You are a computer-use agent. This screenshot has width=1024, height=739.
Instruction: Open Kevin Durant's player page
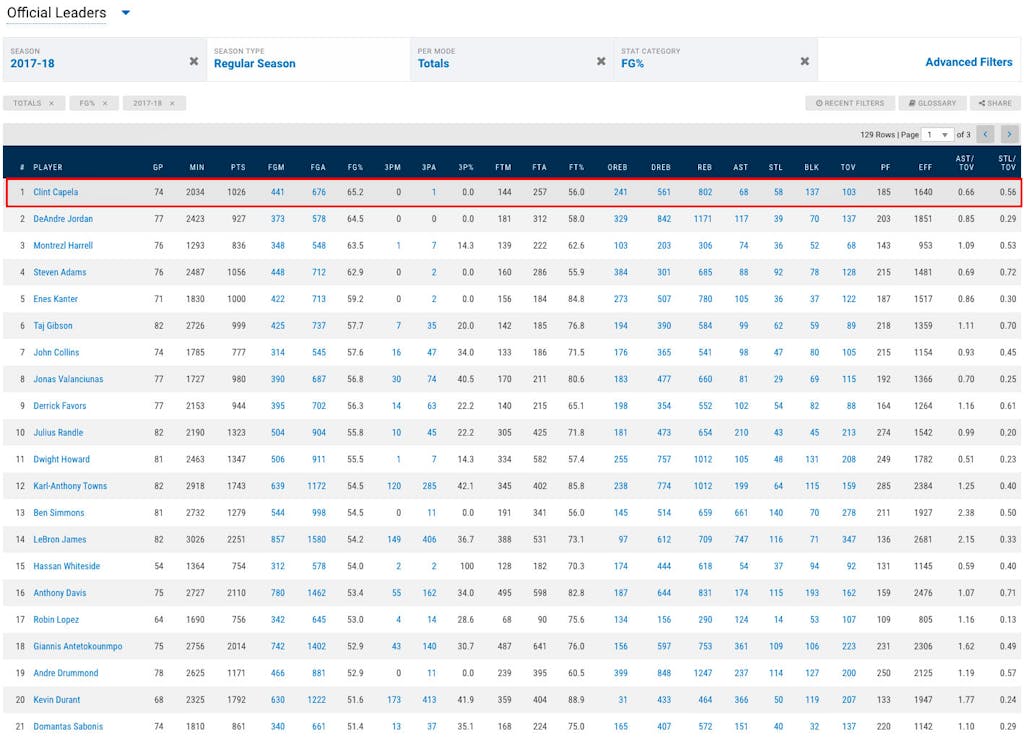click(x=57, y=700)
